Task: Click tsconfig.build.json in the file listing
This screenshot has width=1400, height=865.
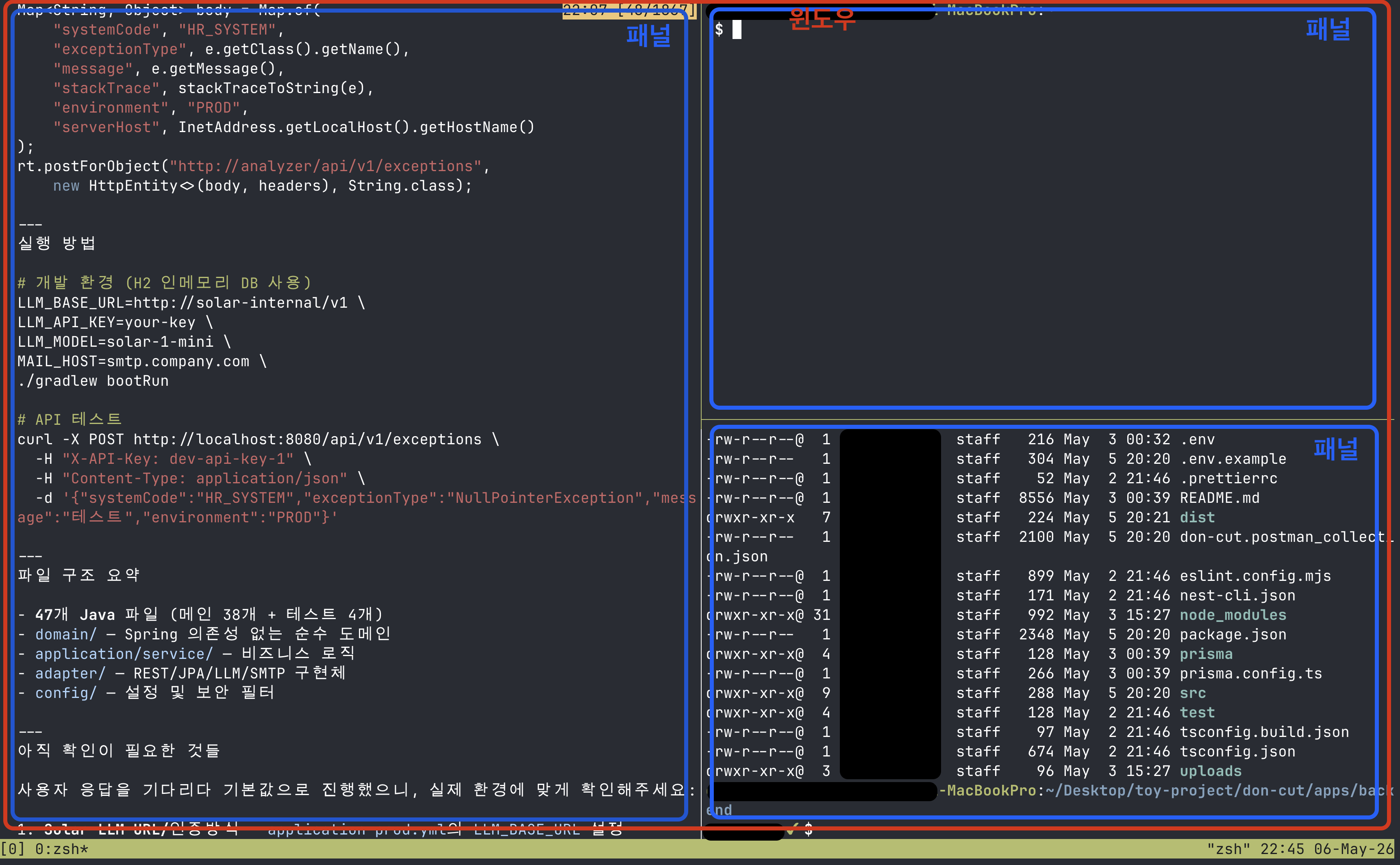Action: 1264,732
